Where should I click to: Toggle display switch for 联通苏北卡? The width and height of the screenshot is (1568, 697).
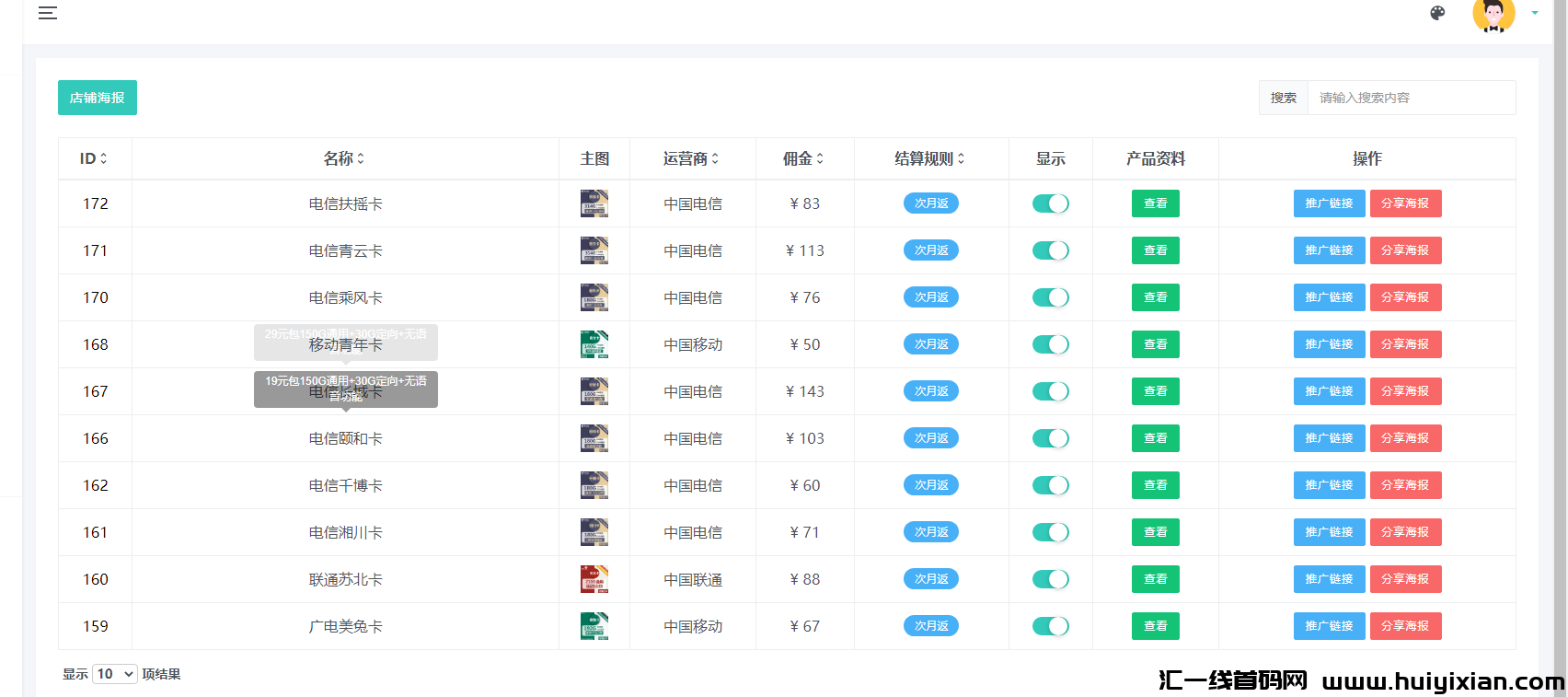[x=1050, y=579]
